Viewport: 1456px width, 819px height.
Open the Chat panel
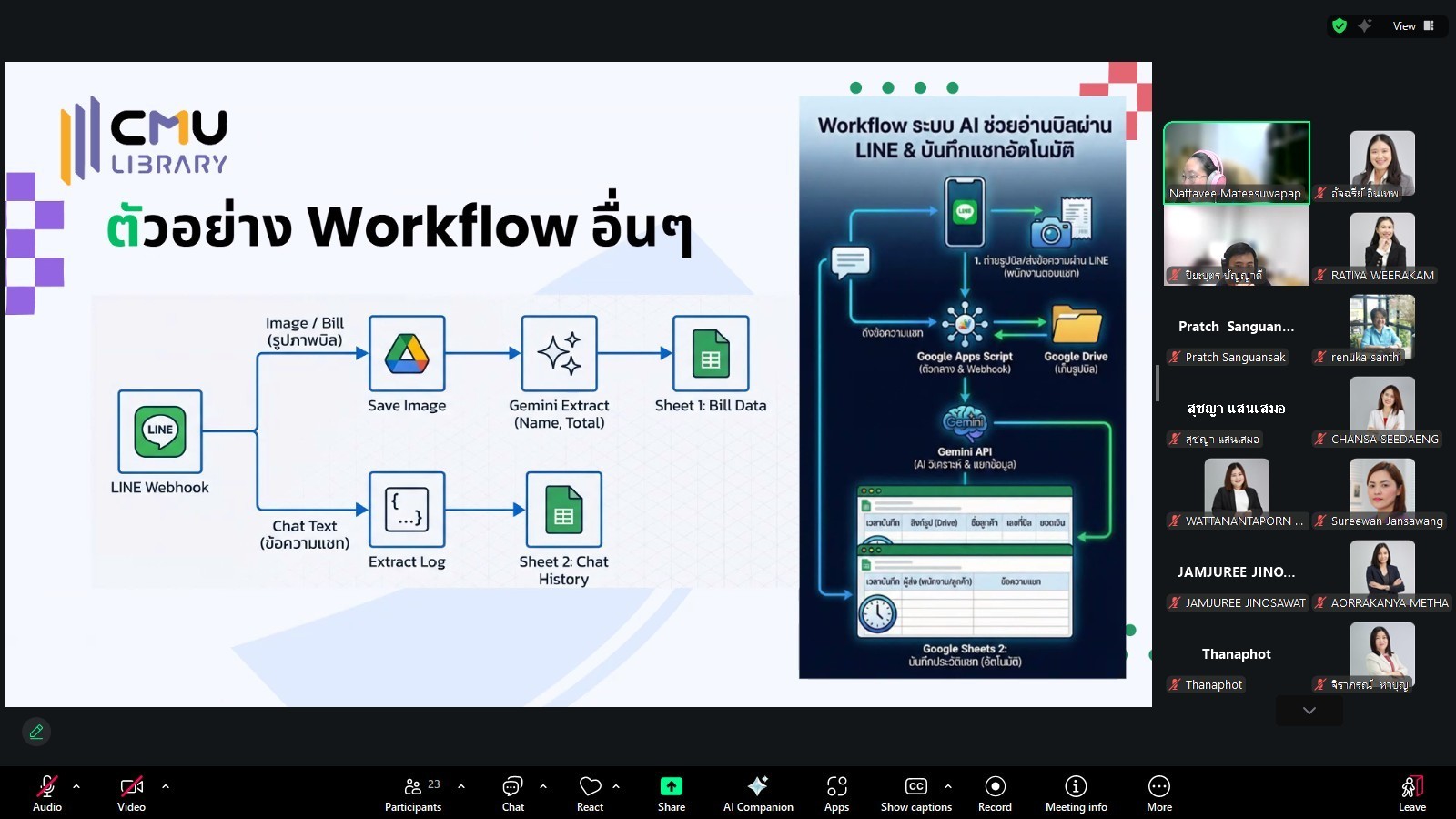(512, 793)
